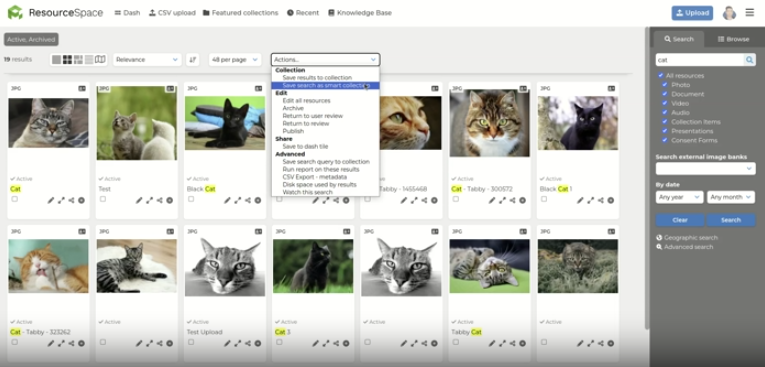The image size is (765, 367).
Task: Open Featured collections
Action: 241,13
